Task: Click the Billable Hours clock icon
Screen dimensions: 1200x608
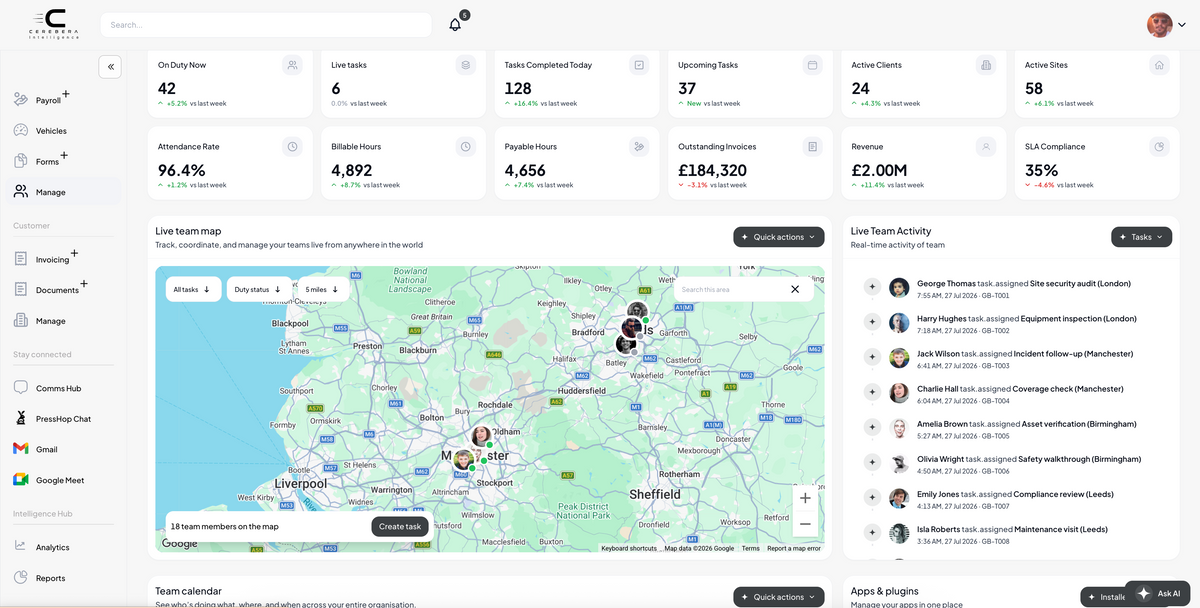Action: (465, 146)
